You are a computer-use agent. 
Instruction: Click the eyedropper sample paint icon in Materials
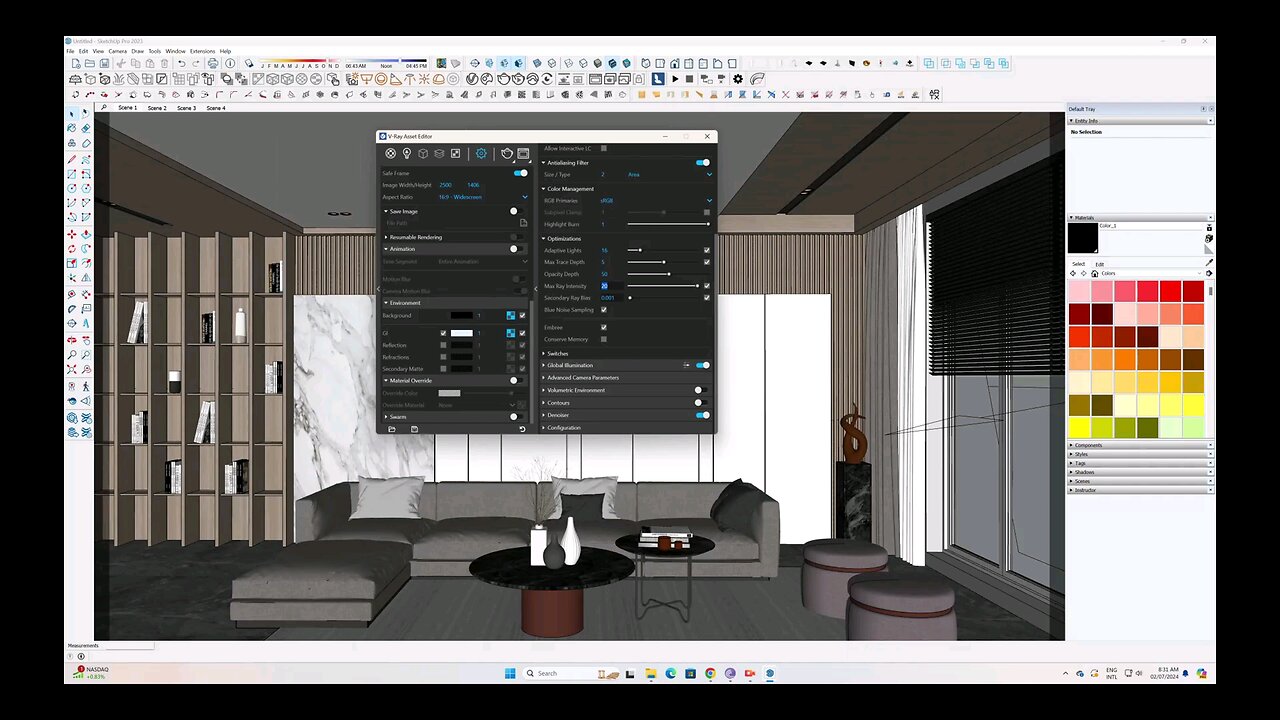(1209, 263)
